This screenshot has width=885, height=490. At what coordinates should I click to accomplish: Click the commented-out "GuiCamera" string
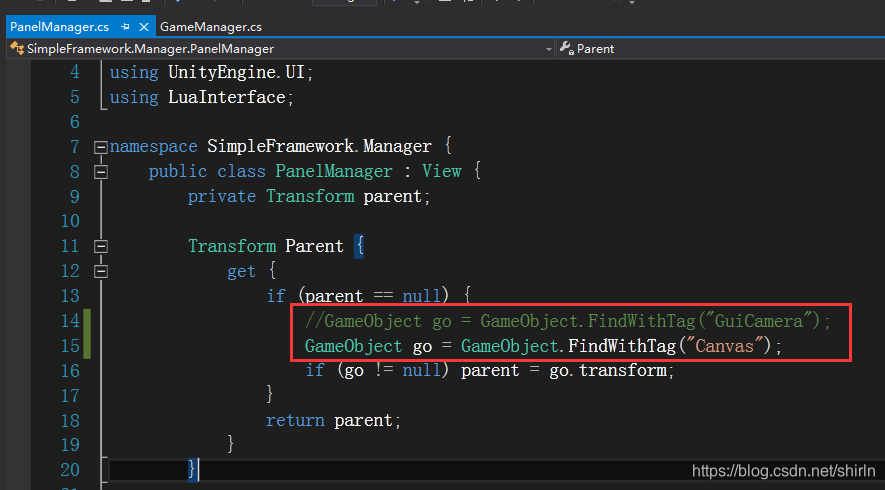[759, 321]
